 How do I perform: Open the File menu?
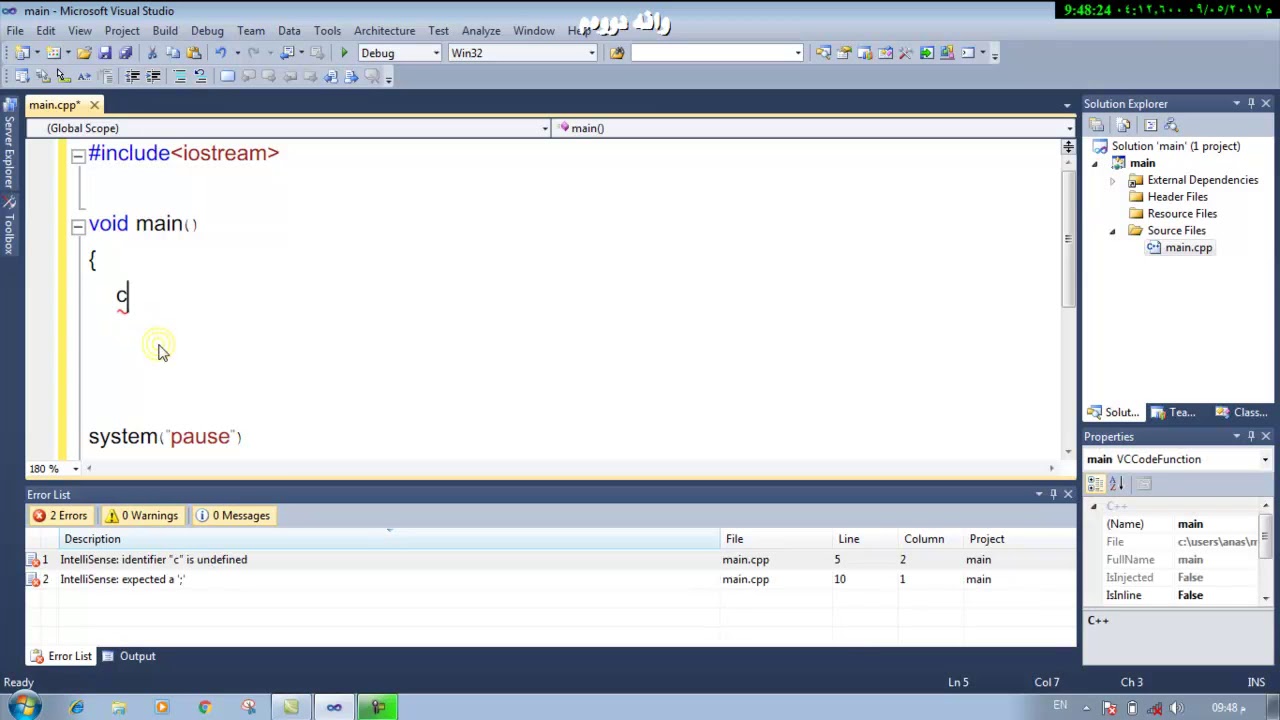pos(16,31)
